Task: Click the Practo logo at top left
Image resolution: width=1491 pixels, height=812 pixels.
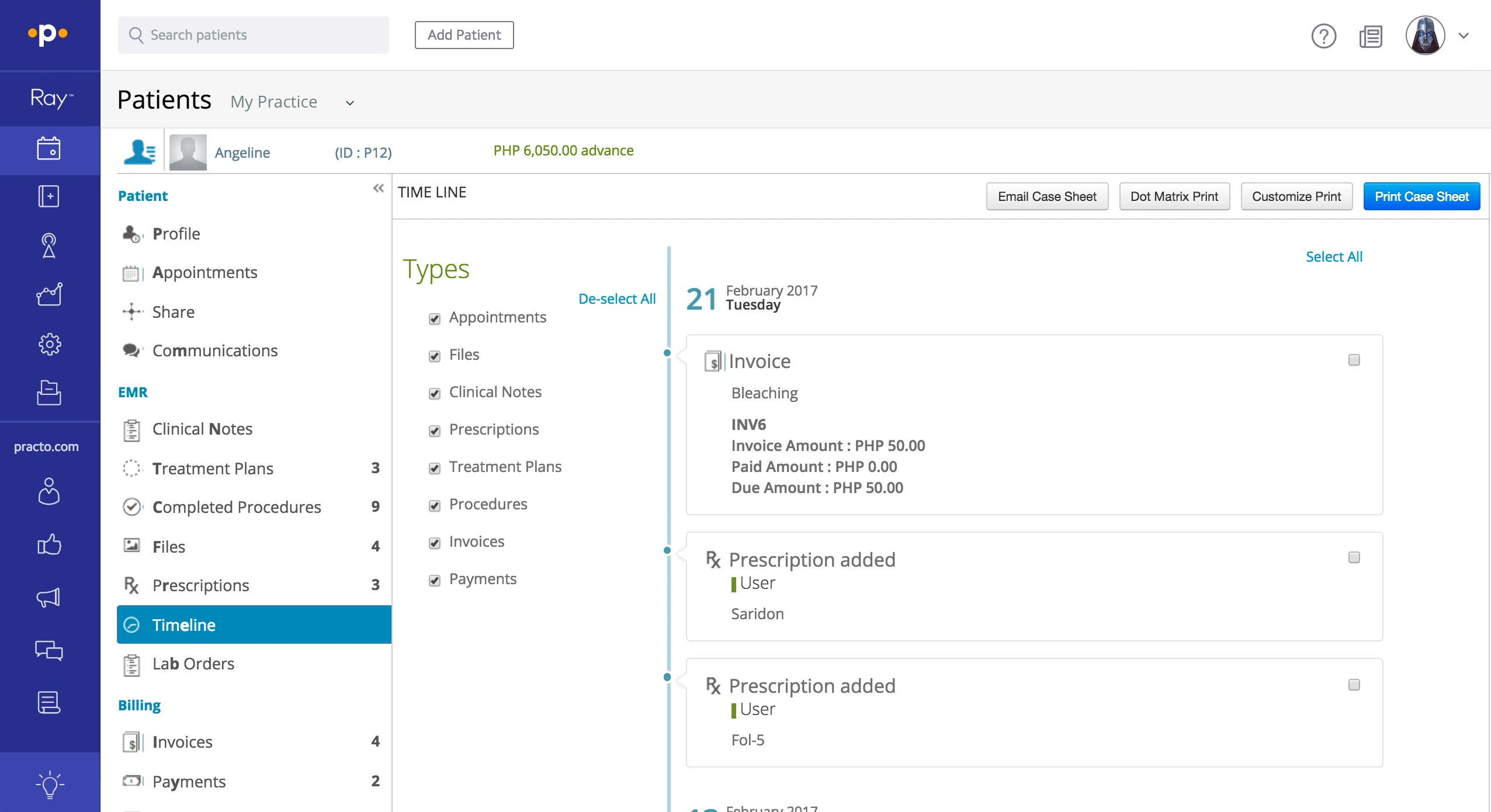Action: tap(48, 34)
